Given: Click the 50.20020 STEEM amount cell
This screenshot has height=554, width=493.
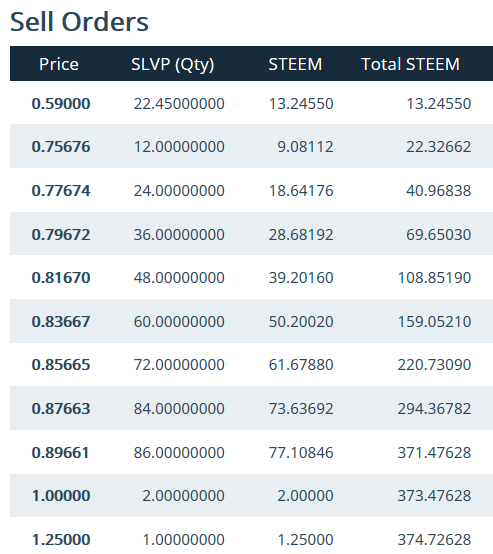Looking at the screenshot, I should pos(301,322).
